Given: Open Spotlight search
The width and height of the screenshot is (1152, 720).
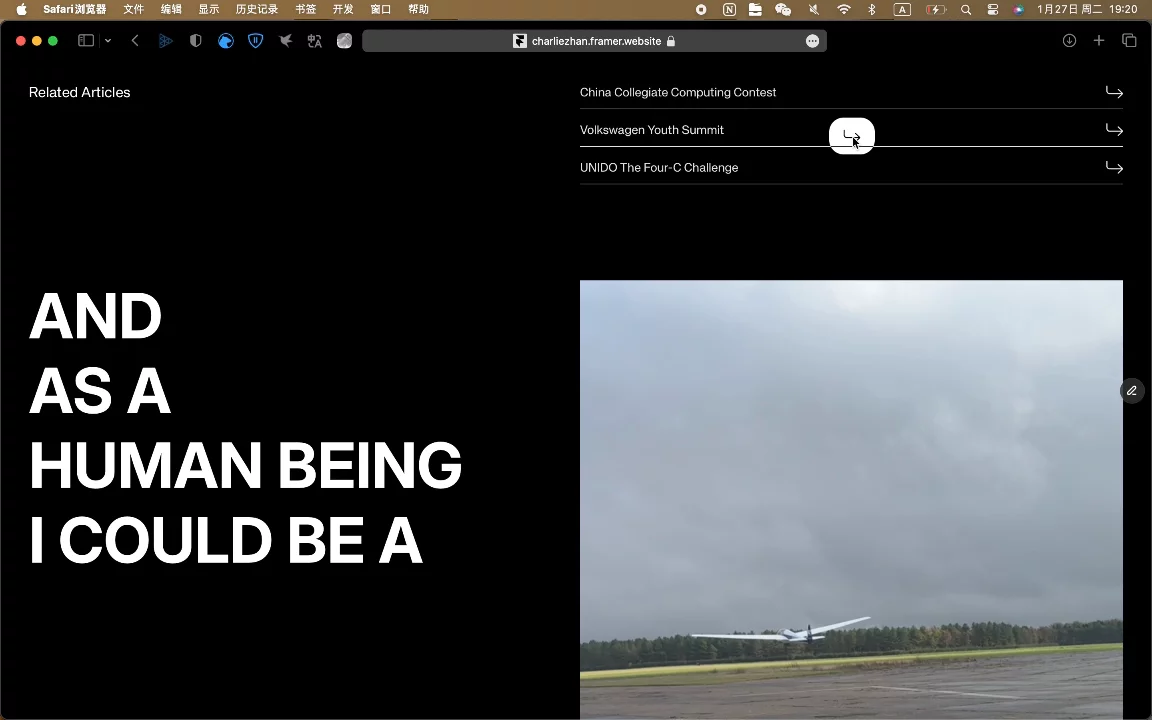Looking at the screenshot, I should 966,10.
